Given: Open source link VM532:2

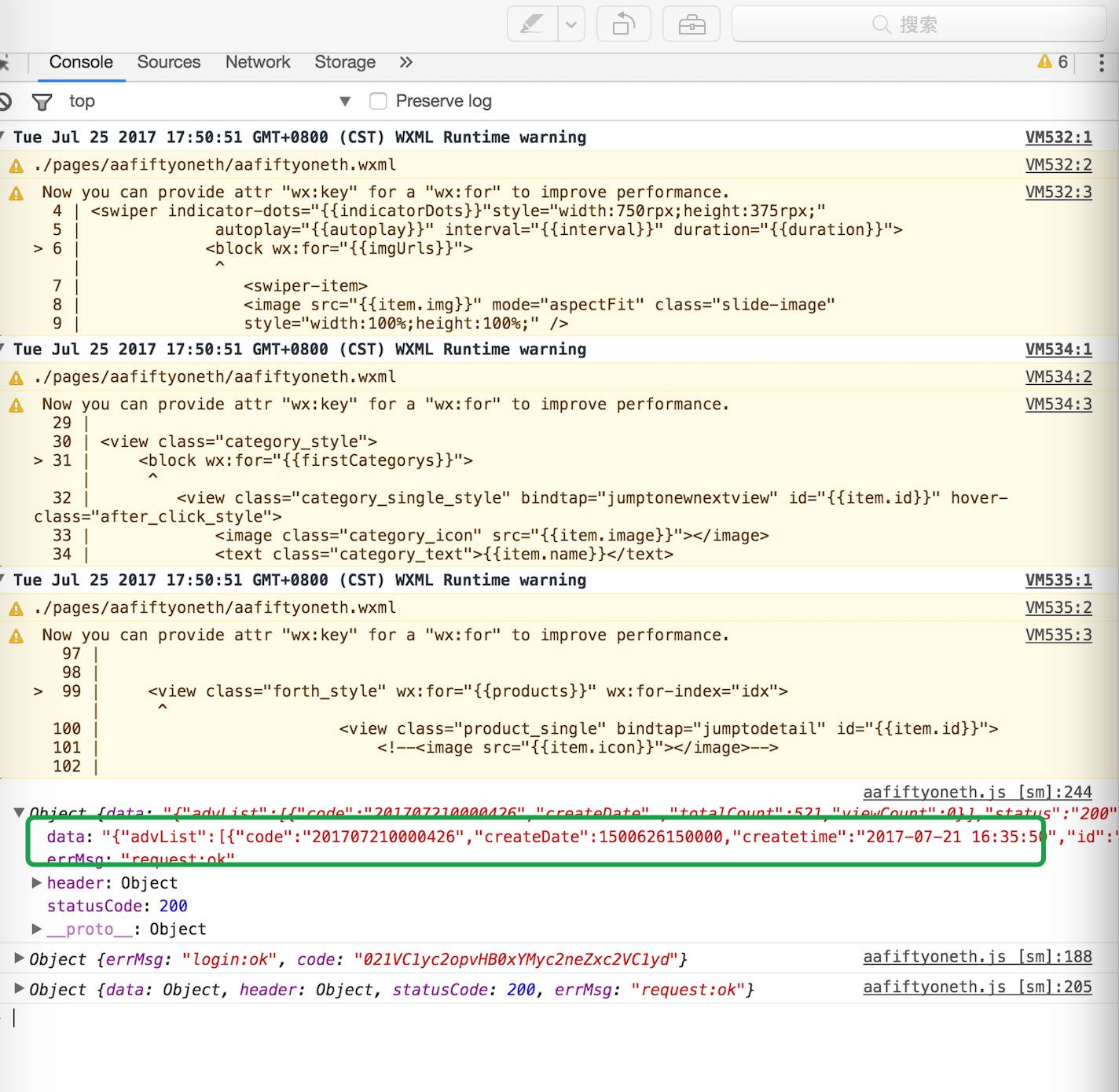Looking at the screenshot, I should (x=1058, y=165).
